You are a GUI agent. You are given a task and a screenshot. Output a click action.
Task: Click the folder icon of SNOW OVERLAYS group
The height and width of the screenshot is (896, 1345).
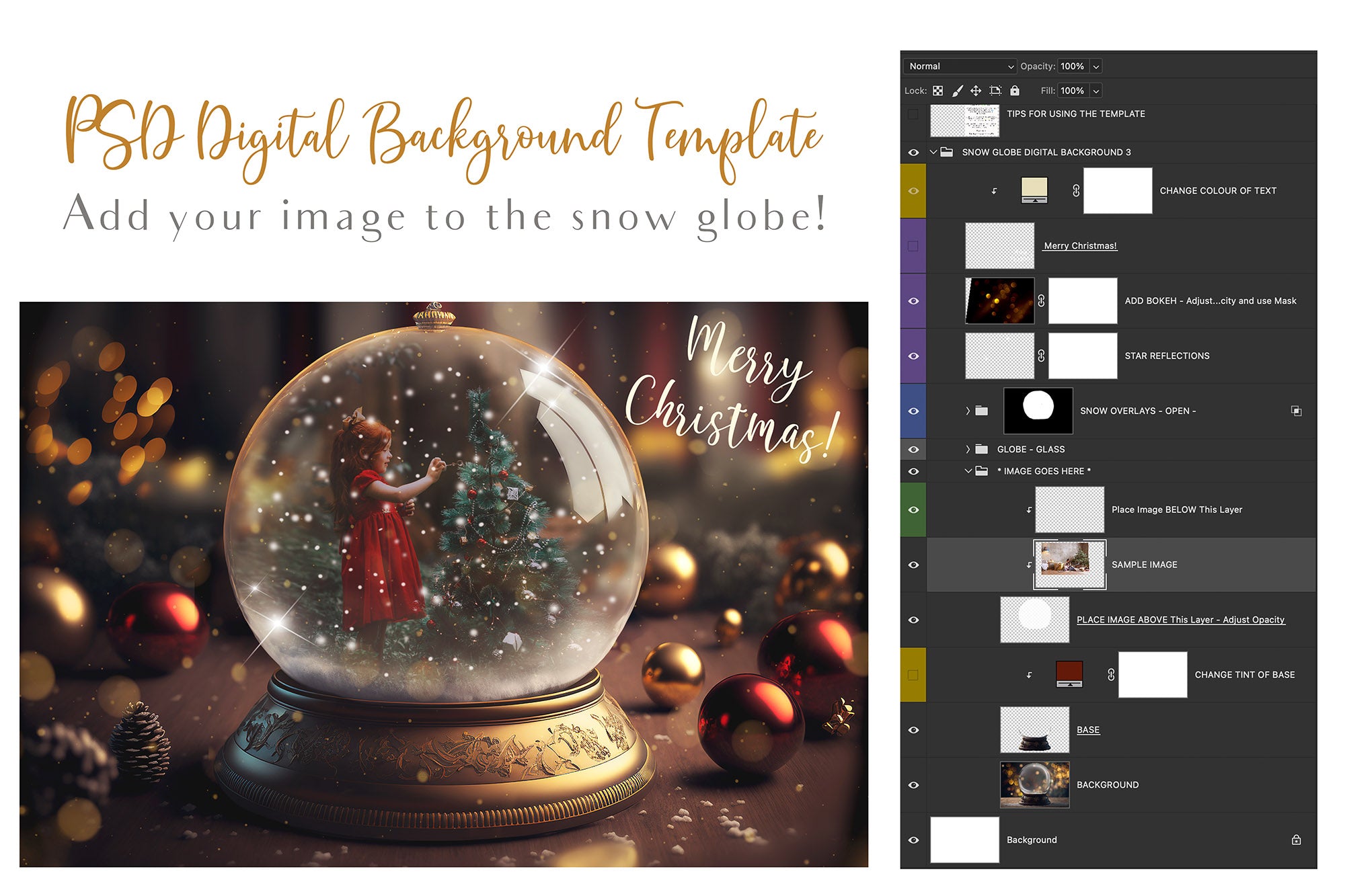(x=981, y=411)
